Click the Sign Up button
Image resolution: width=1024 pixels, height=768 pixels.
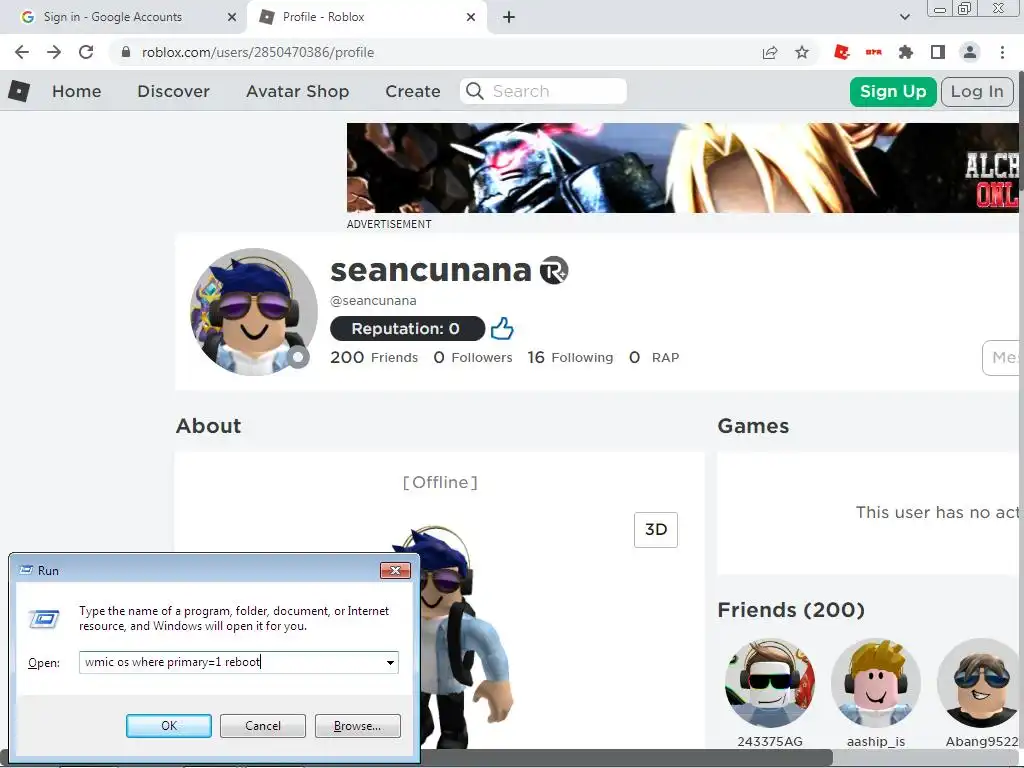(x=893, y=91)
